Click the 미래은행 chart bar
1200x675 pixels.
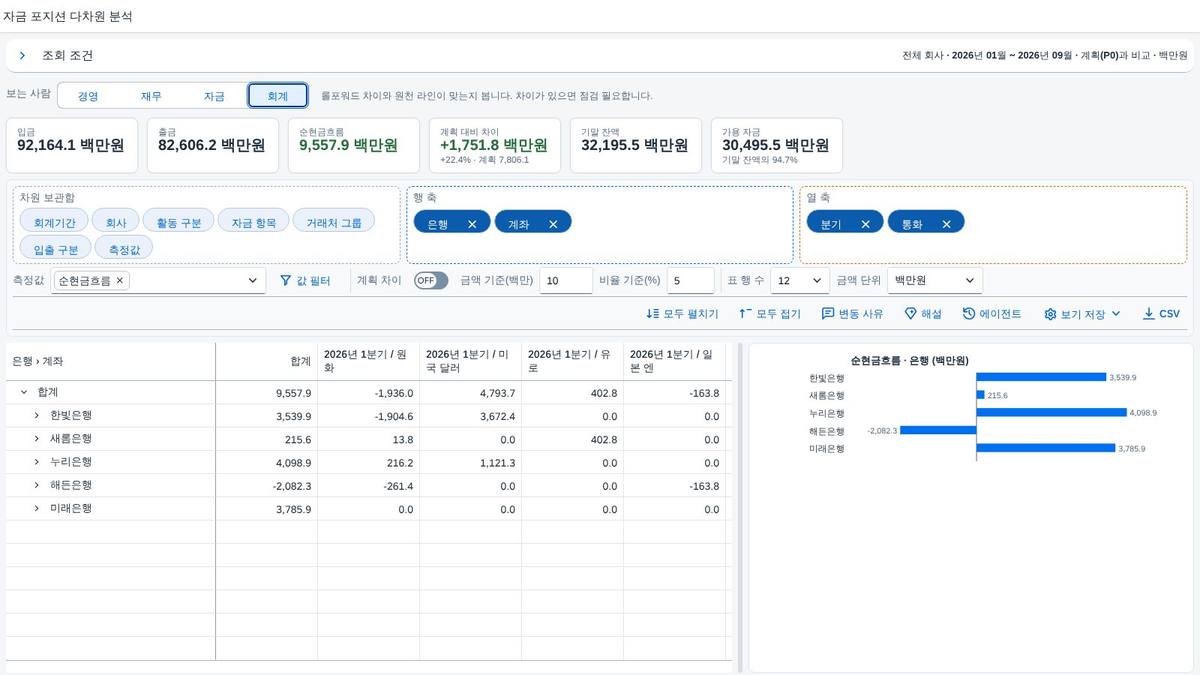(x=1046, y=448)
